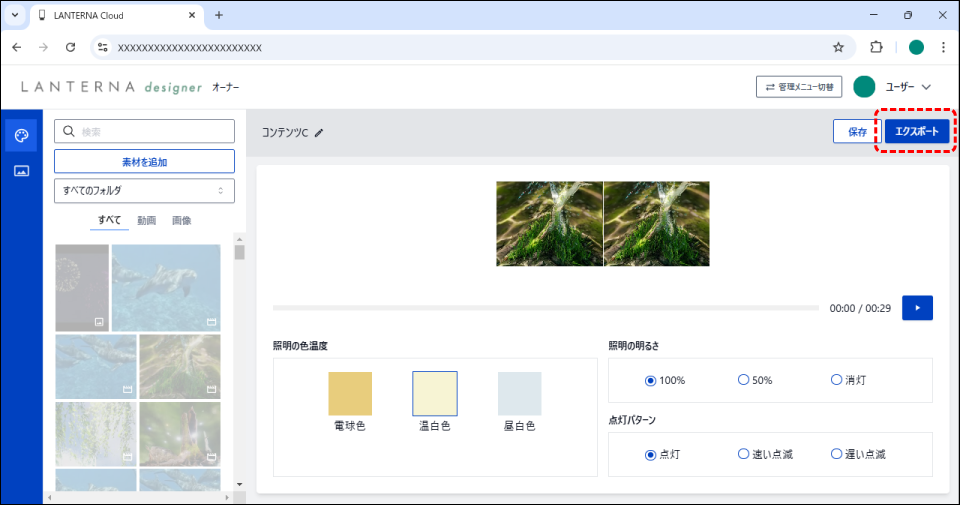Select 50% brightness radio button

(x=743, y=380)
